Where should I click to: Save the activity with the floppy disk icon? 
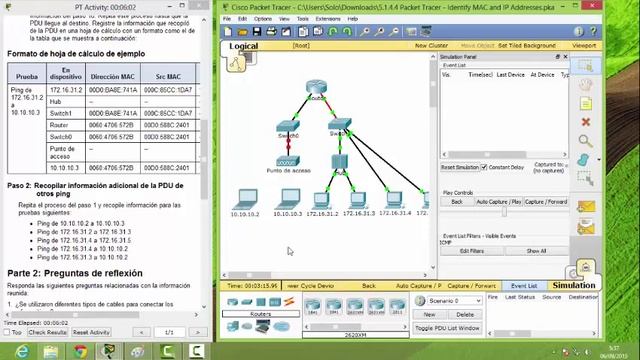(257, 31)
